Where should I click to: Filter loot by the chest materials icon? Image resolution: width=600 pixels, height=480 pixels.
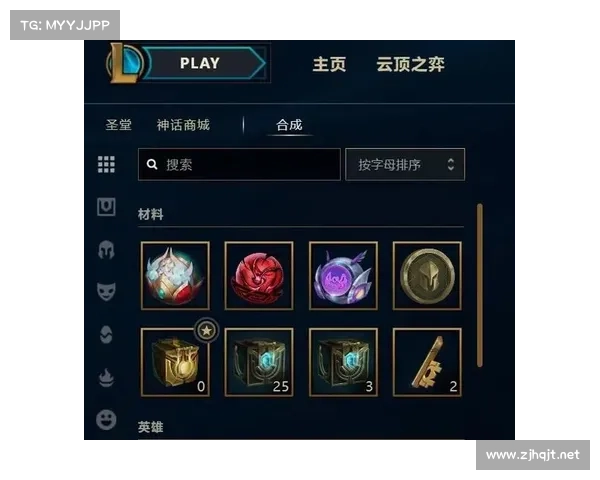point(106,207)
